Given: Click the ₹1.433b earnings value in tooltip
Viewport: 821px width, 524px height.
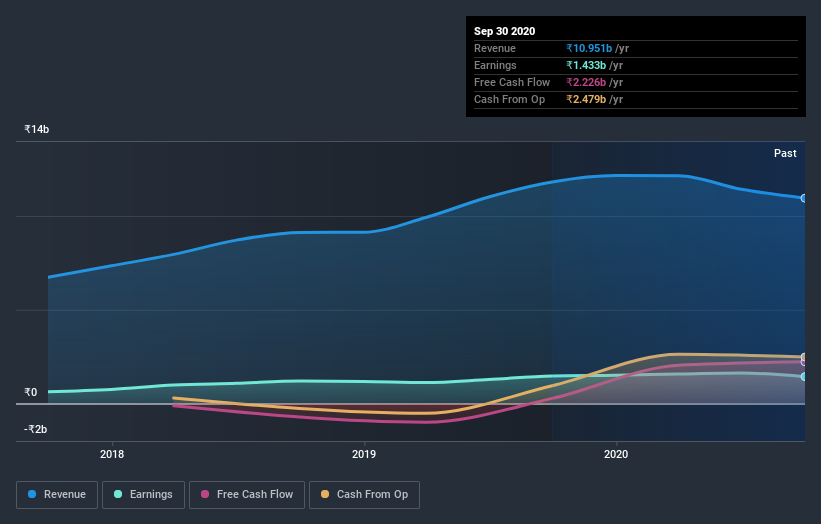Looking at the screenshot, I should 586,65.
